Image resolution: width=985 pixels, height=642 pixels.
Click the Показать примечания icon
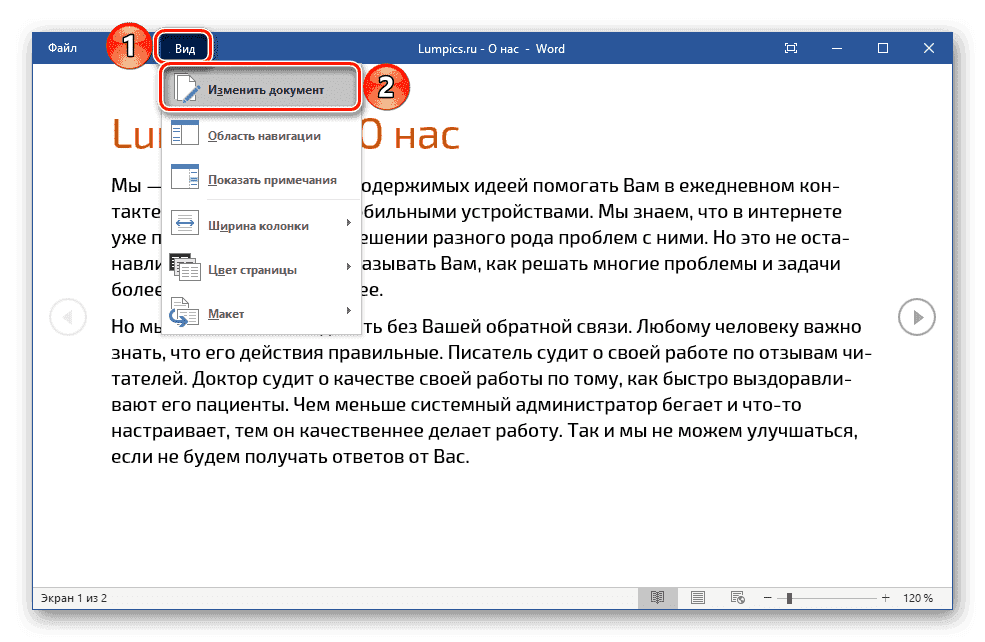(x=185, y=178)
